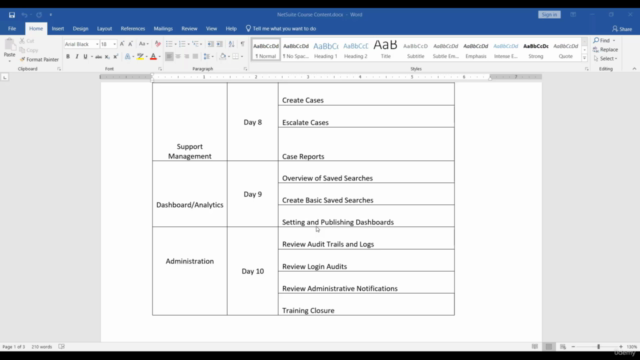Apply superscript formatting
The image size is (640, 360).
click(x=116, y=57)
